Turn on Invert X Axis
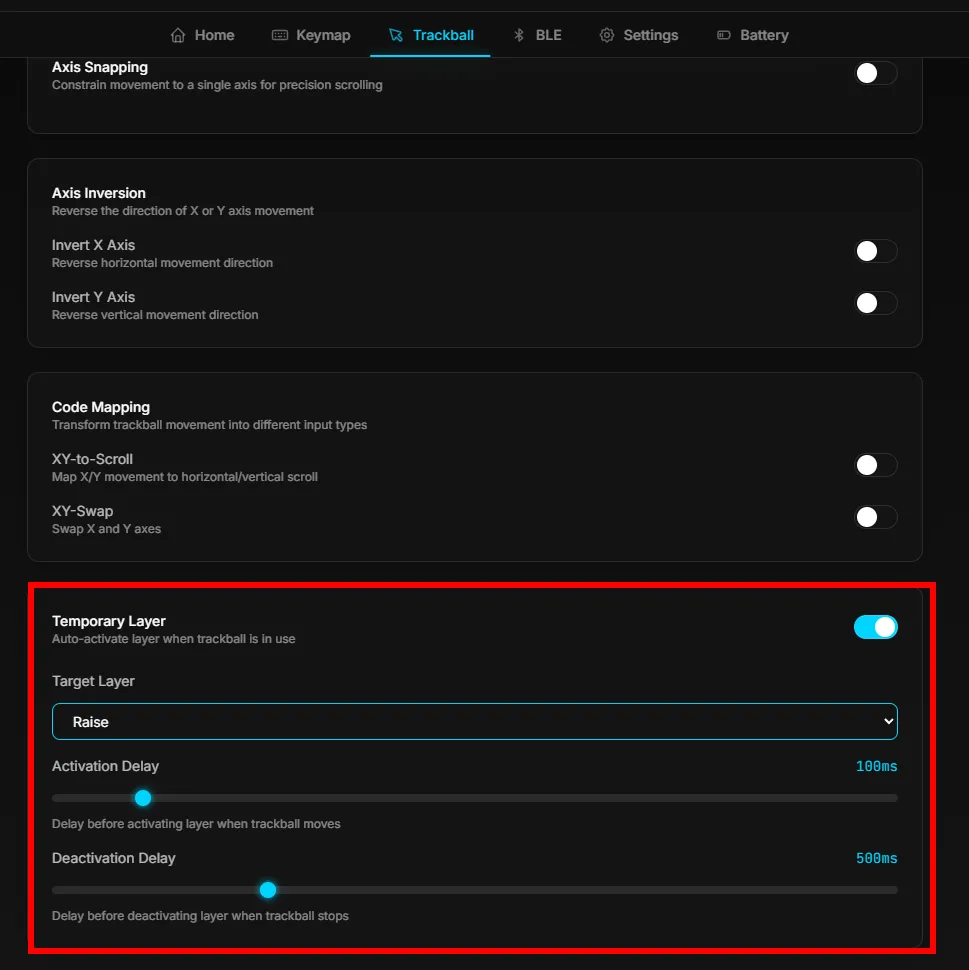Viewport: 969px width, 970px height. [875, 251]
